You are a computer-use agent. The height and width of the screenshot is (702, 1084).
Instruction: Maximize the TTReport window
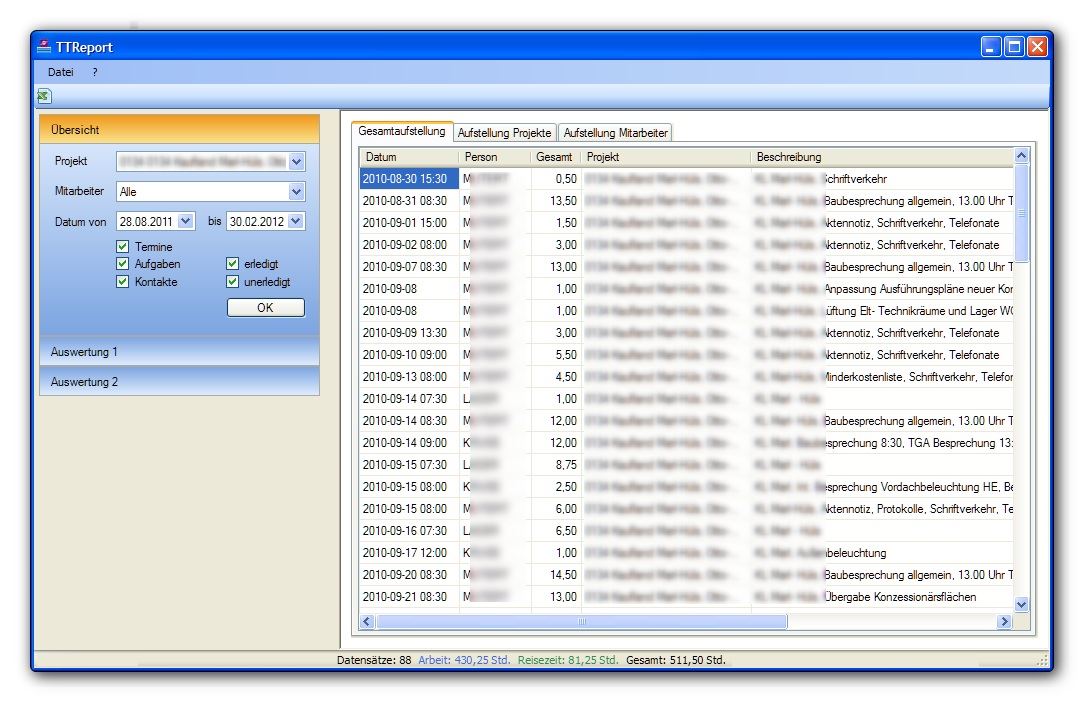(x=1014, y=47)
